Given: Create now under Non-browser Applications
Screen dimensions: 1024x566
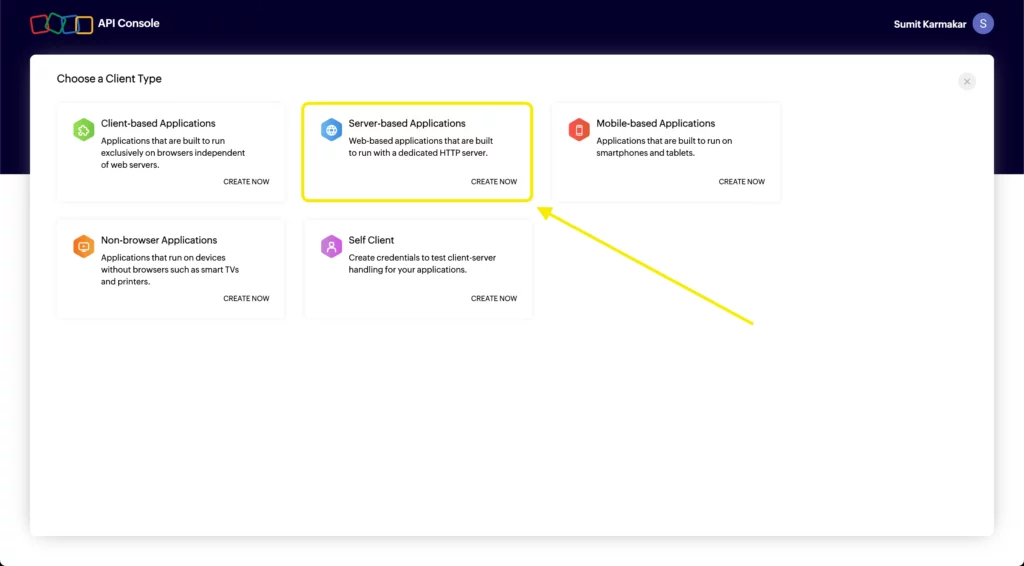Looking at the screenshot, I should (246, 298).
